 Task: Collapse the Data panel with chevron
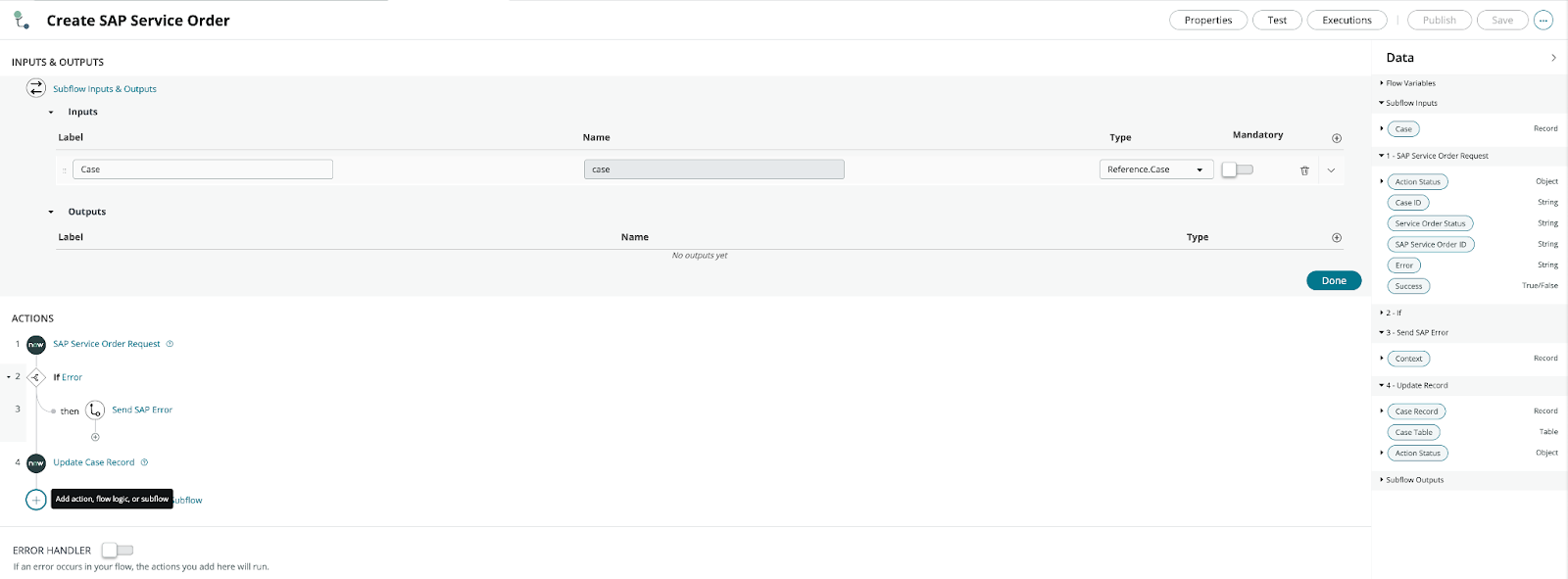(1553, 58)
